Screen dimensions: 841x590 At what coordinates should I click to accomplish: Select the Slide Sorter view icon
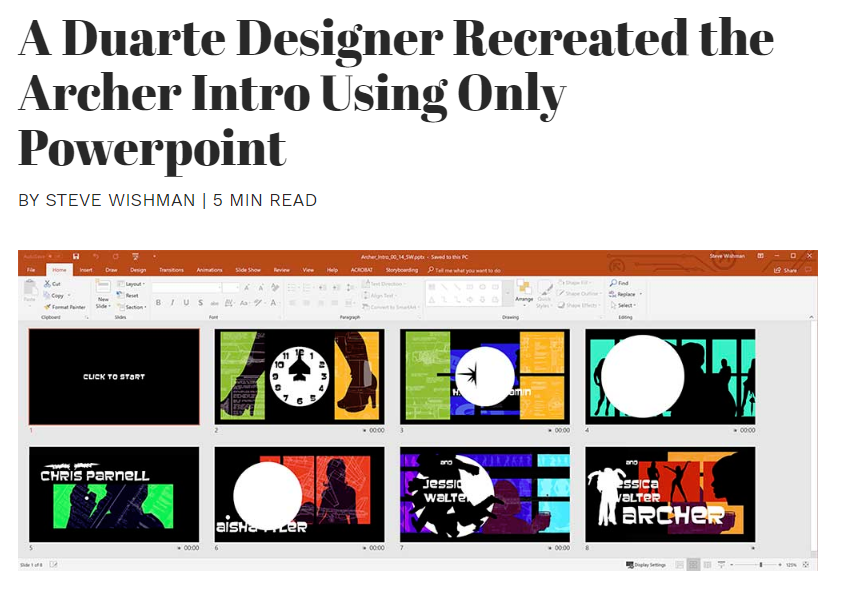click(693, 565)
